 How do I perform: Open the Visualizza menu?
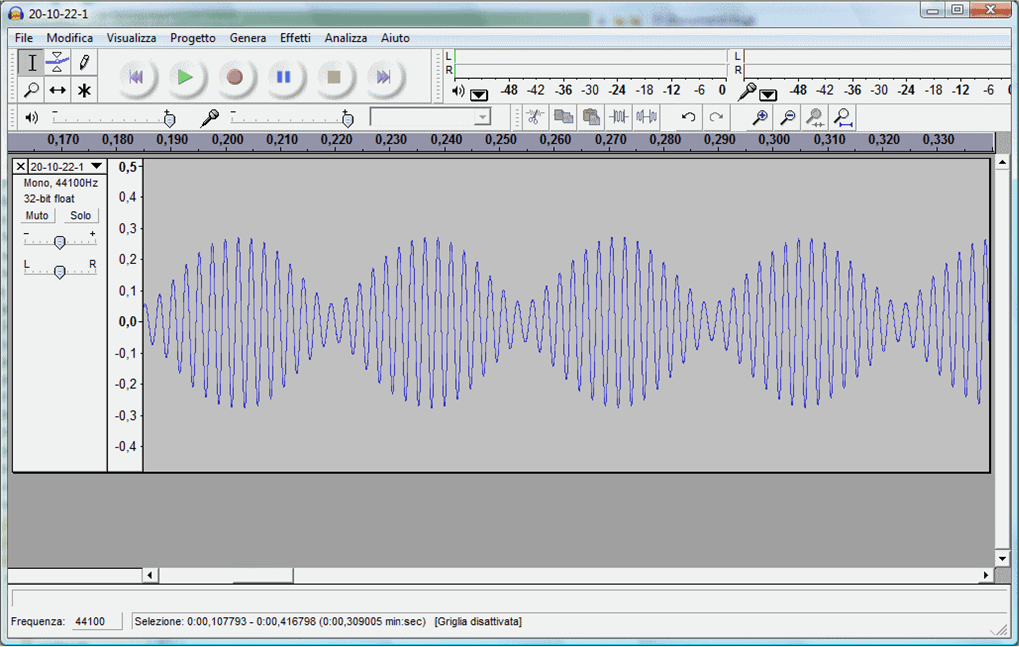click(131, 38)
